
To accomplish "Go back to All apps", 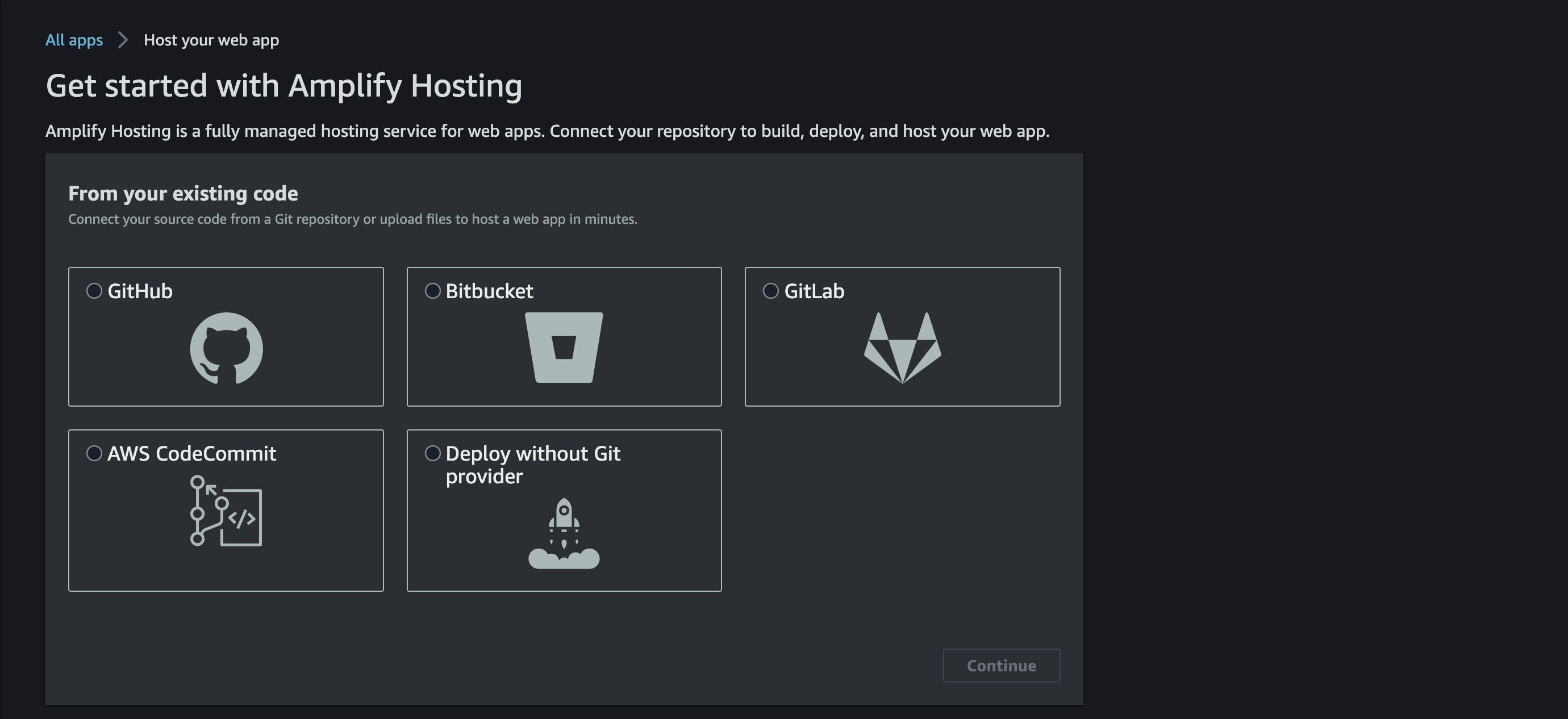I will (x=74, y=40).
